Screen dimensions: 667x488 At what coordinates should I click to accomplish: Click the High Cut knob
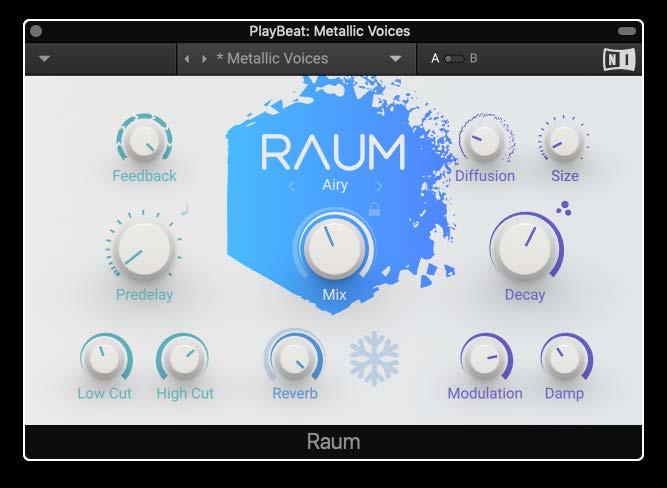click(x=184, y=360)
